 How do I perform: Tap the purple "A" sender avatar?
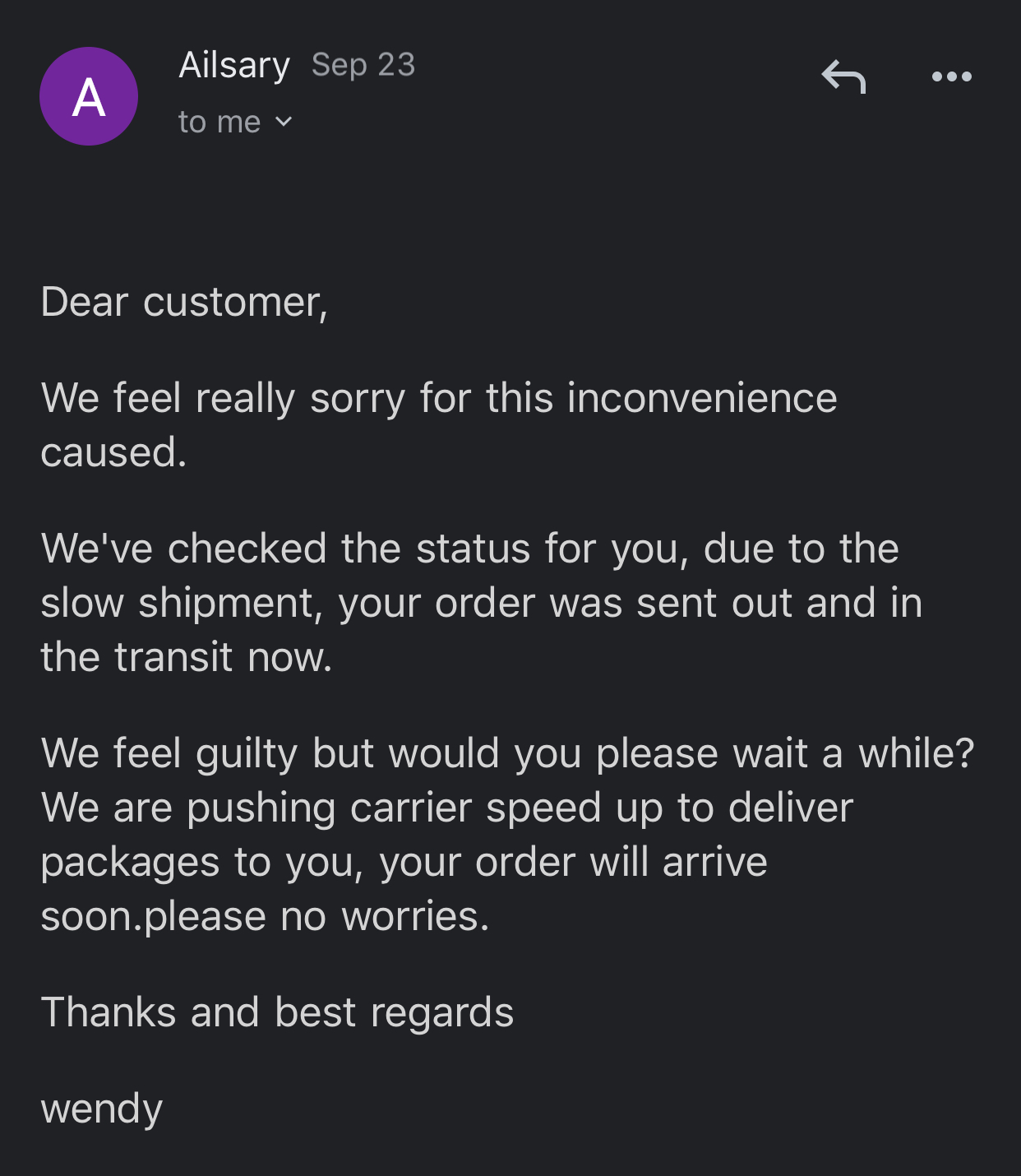[89, 96]
